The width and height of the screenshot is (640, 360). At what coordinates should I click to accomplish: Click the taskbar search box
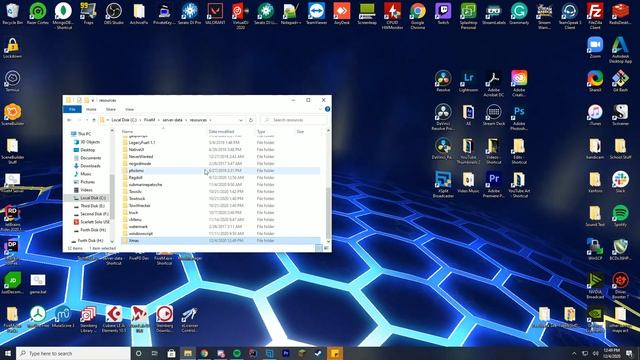pyautogui.click(x=73, y=353)
